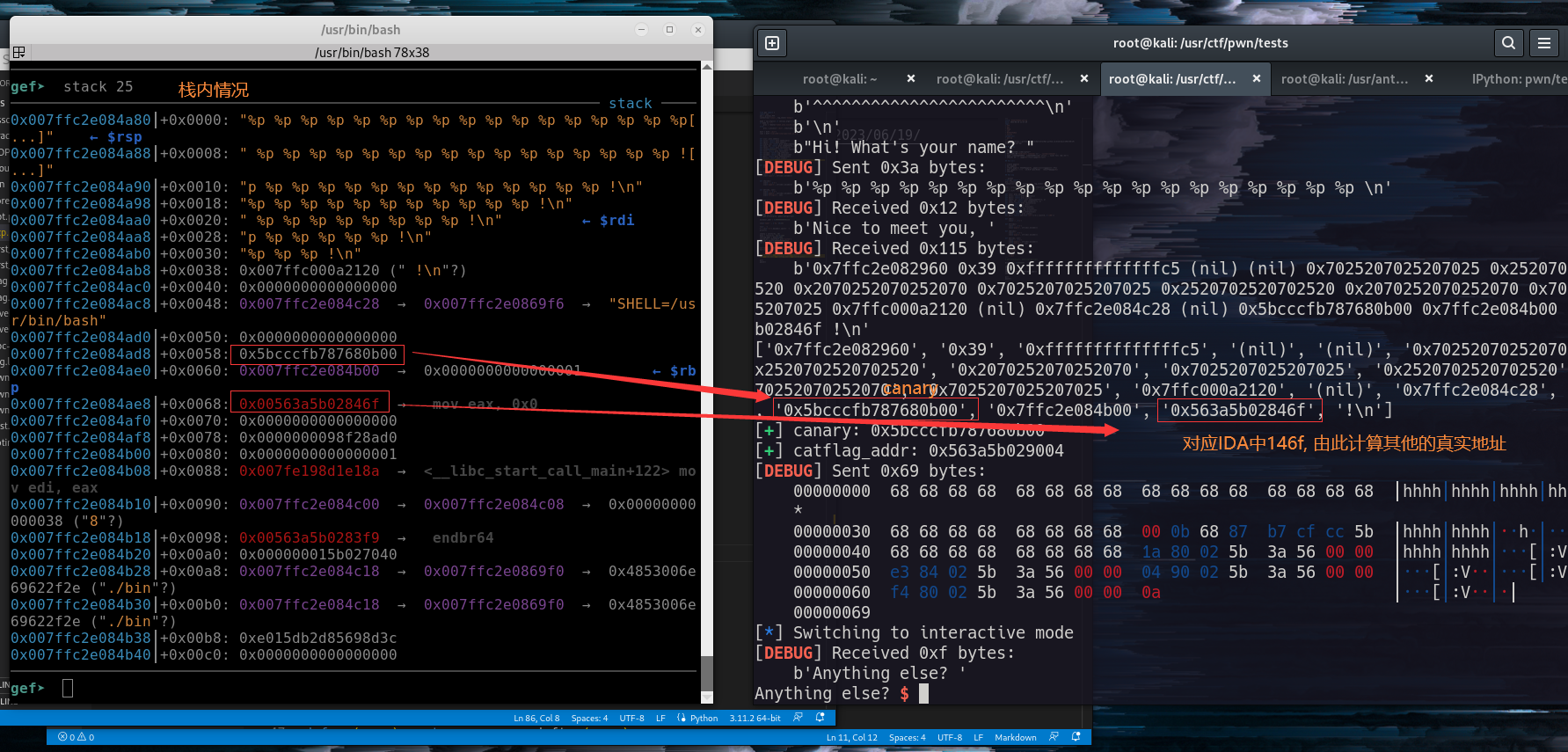1568x752 pixels.
Task: Click the $rdi register label
Action: 616,221
